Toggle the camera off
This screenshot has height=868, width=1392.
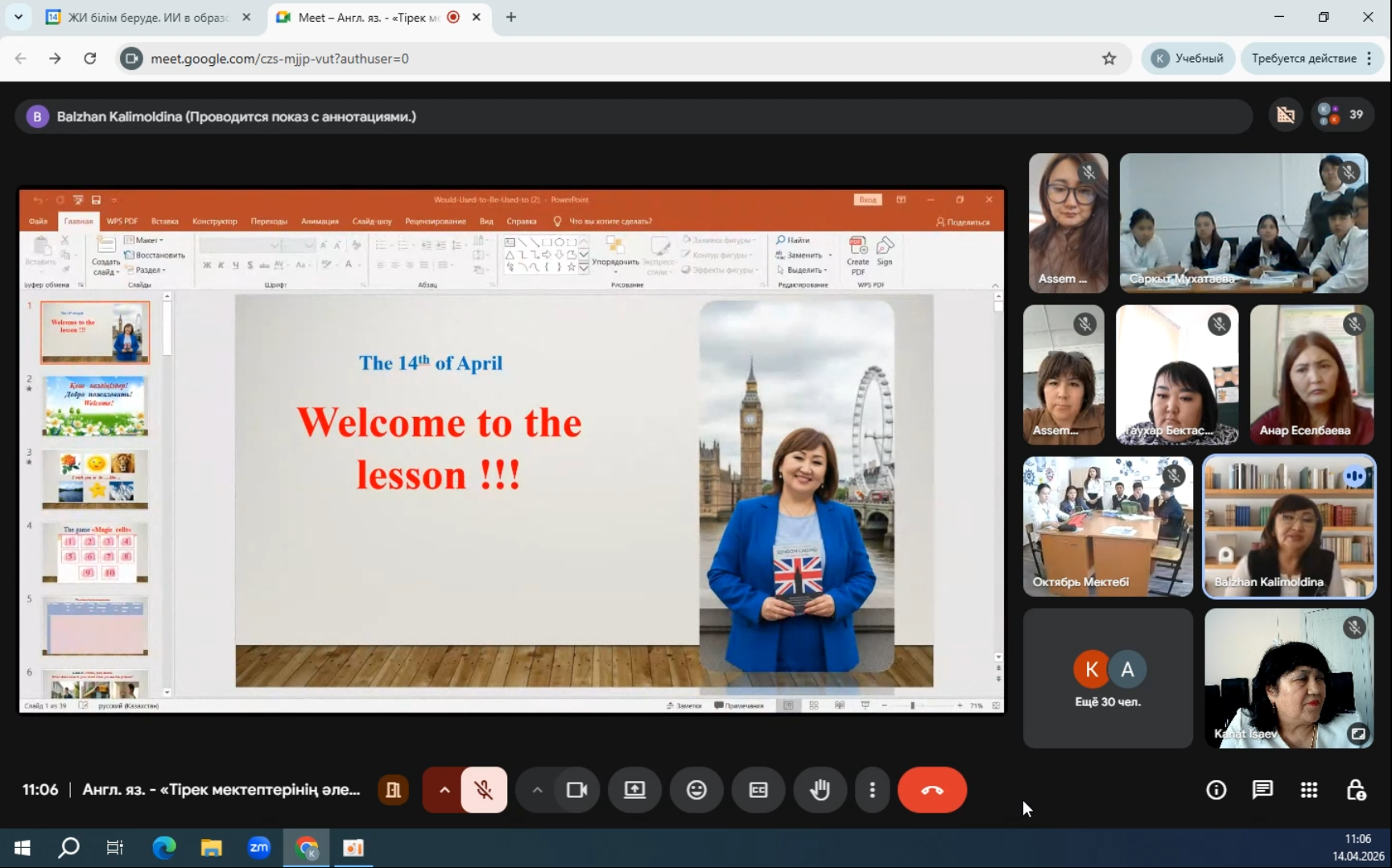click(576, 790)
